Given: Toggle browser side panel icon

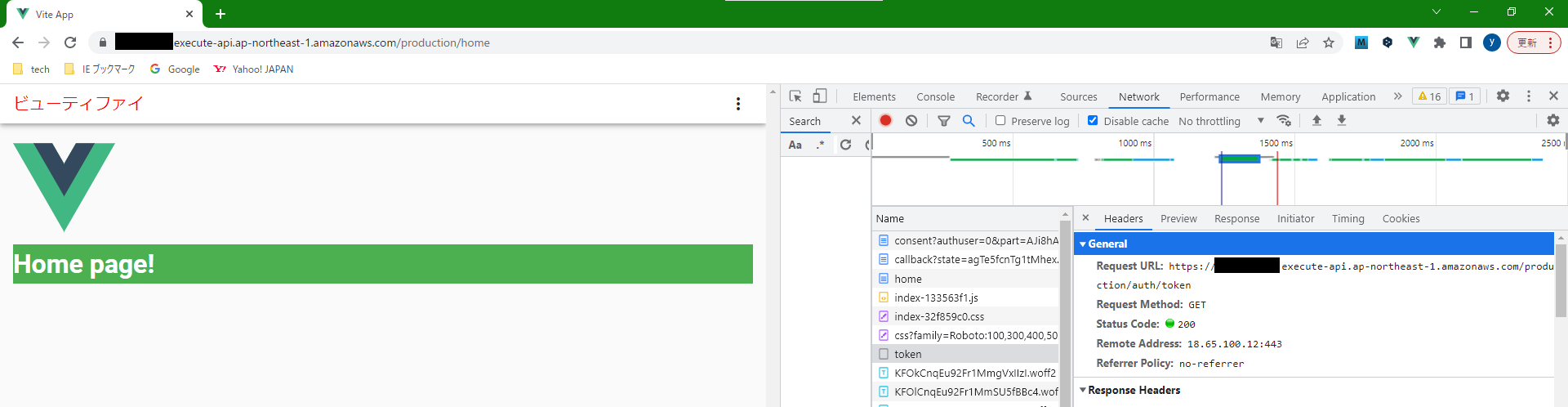Looking at the screenshot, I should (1466, 42).
